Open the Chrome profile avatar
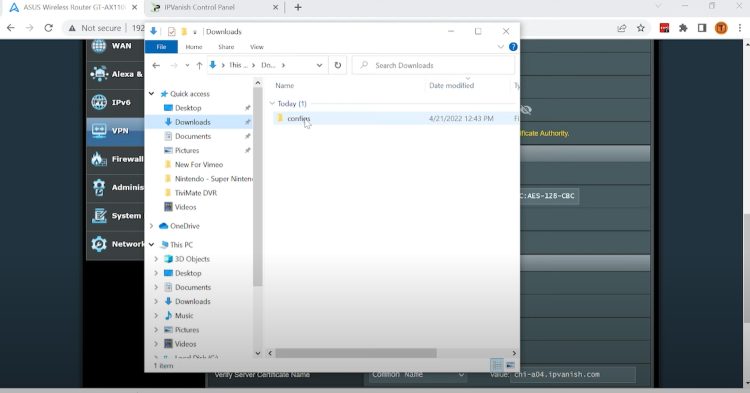 (721, 28)
